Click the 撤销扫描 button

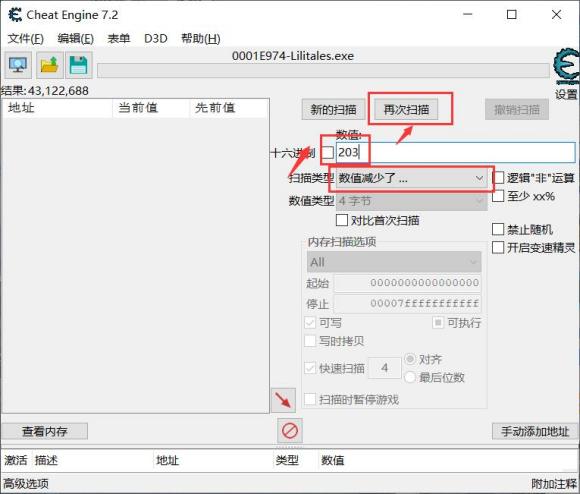click(x=517, y=109)
